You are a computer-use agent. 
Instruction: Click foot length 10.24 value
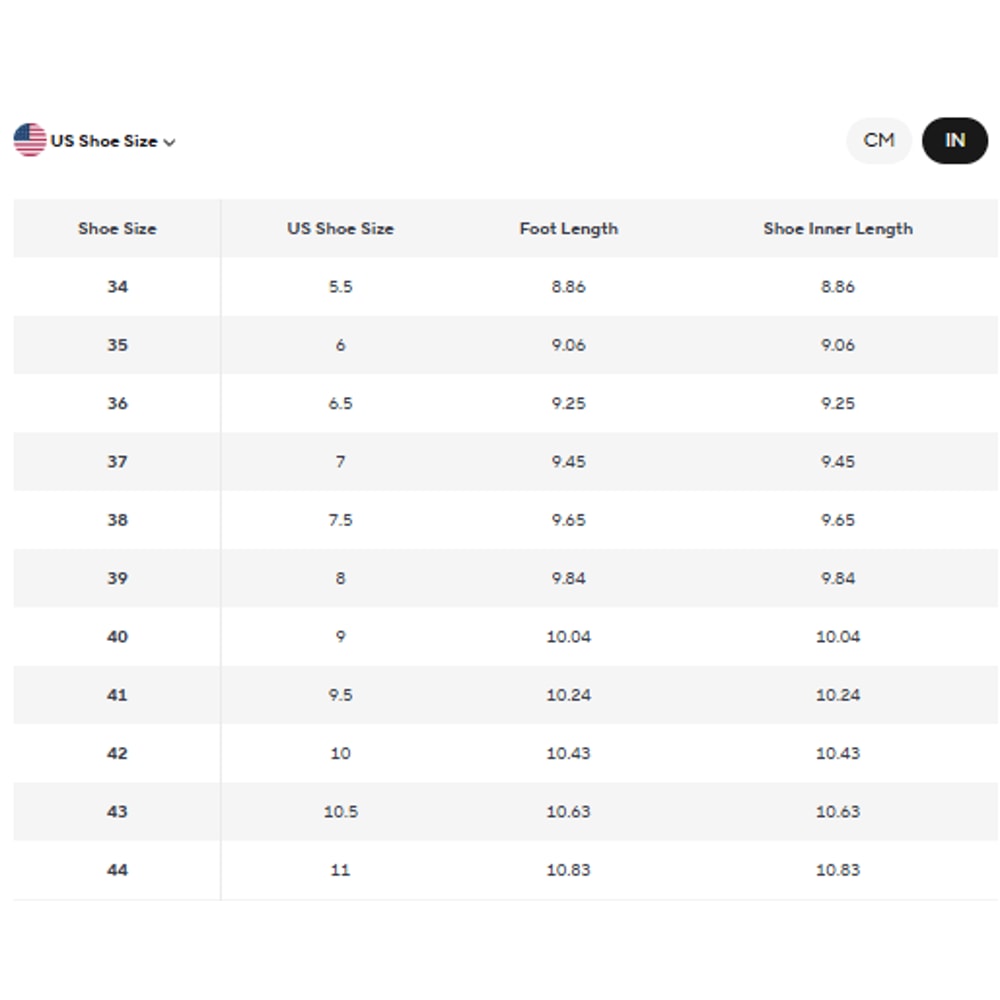[568, 695]
